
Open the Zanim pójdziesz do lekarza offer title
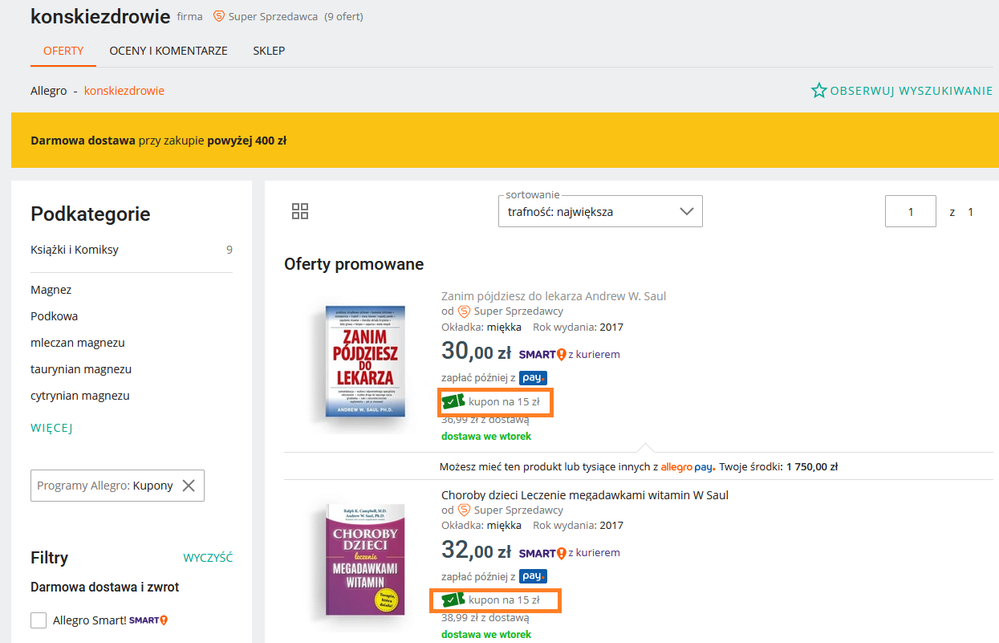[553, 296]
